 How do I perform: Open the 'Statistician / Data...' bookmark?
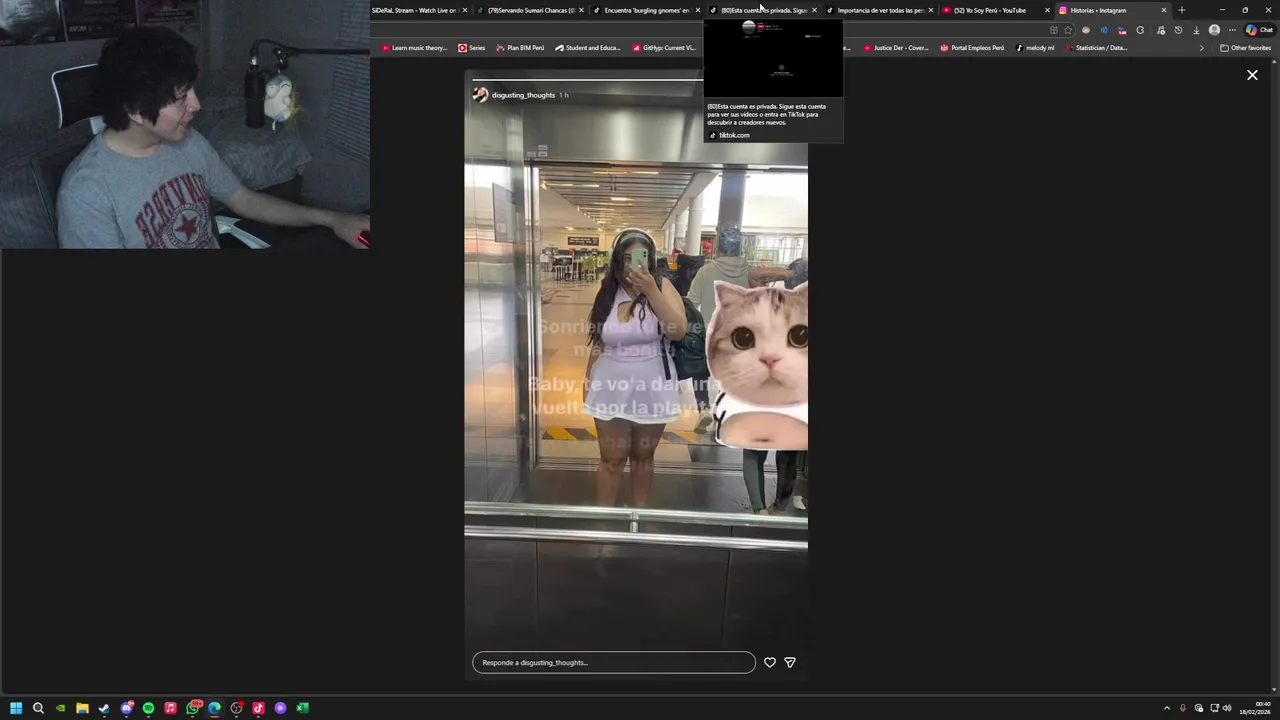click(x=1096, y=48)
